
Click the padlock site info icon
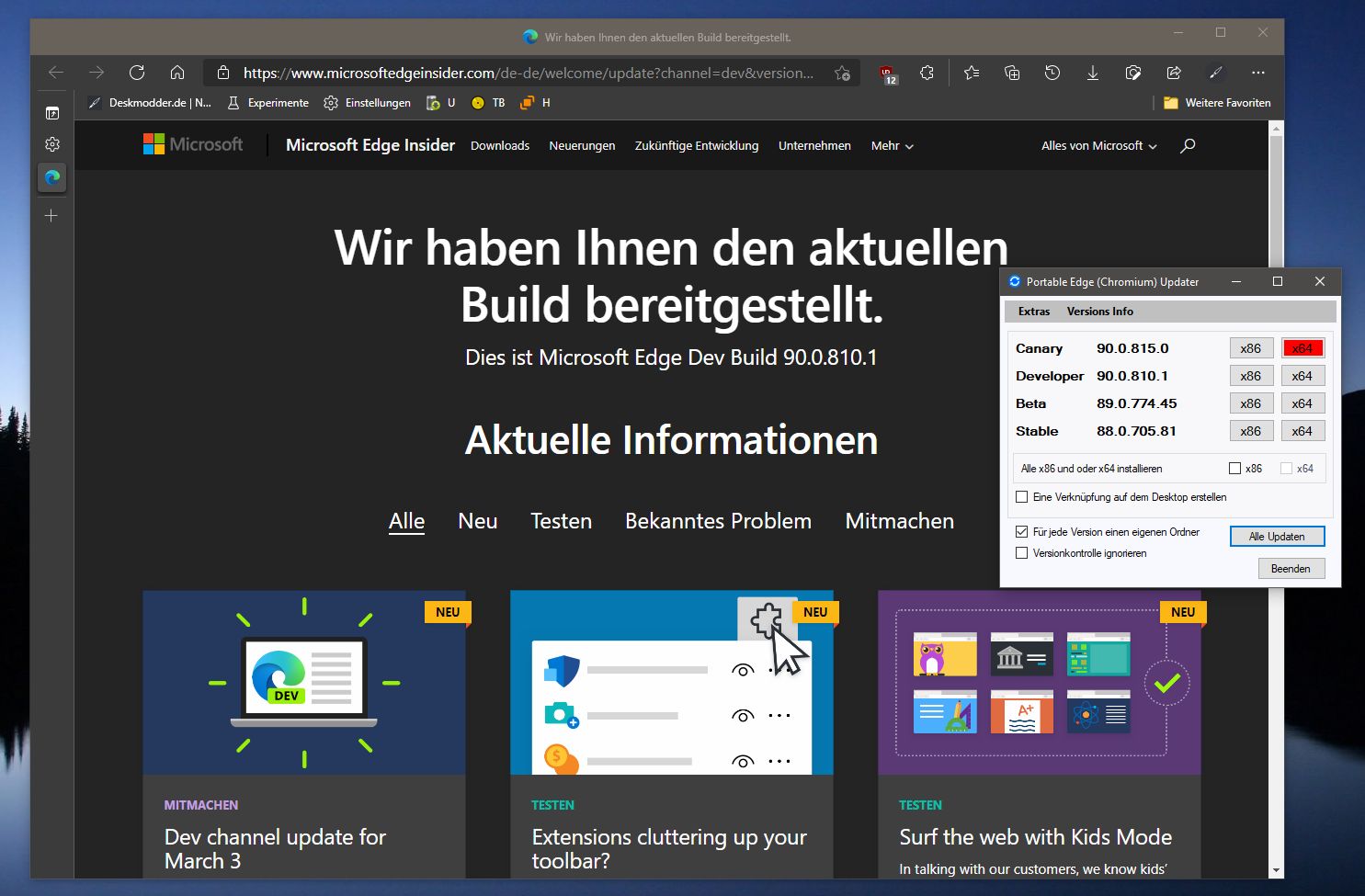coord(223,73)
